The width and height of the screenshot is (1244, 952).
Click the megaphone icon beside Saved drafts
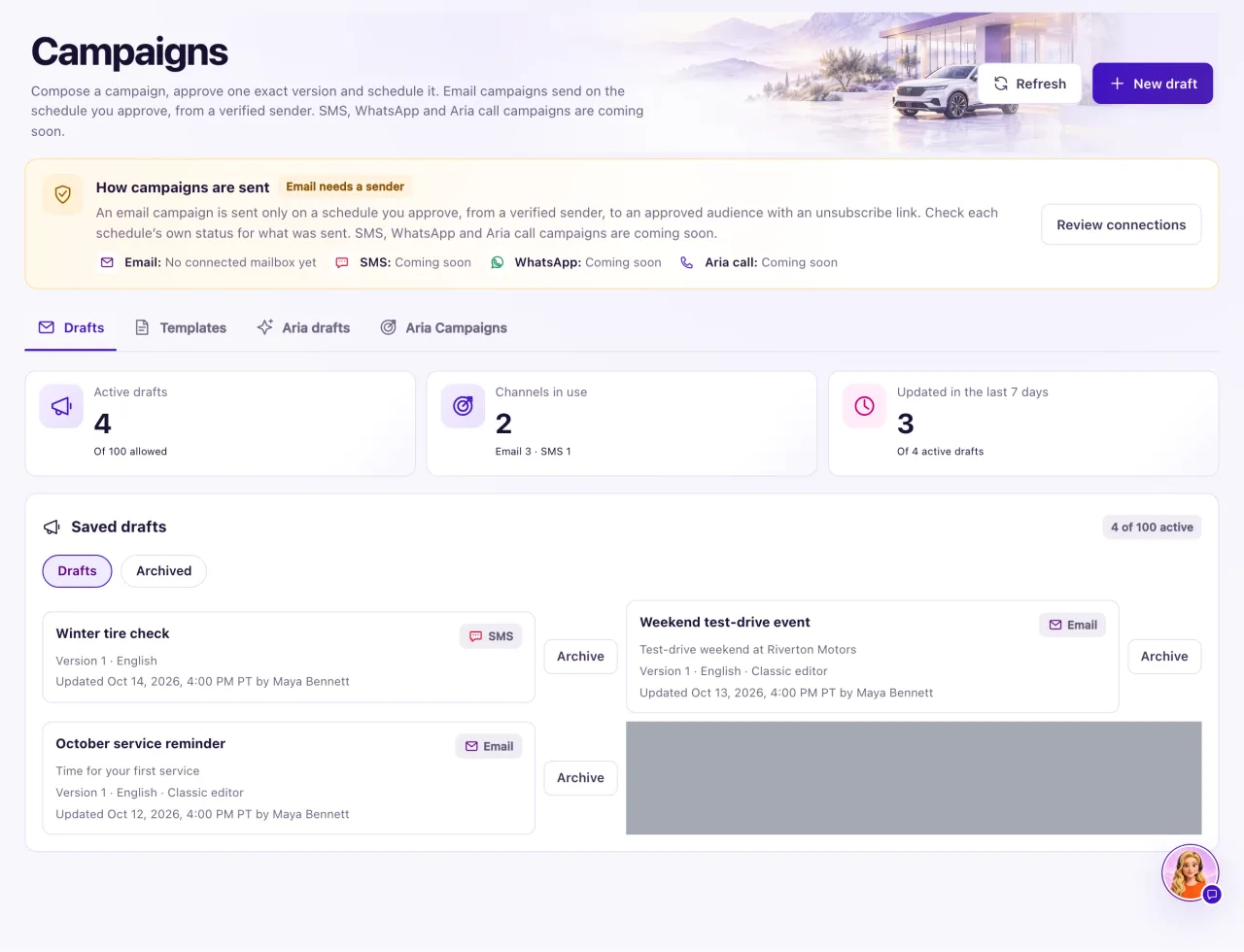pos(52,527)
